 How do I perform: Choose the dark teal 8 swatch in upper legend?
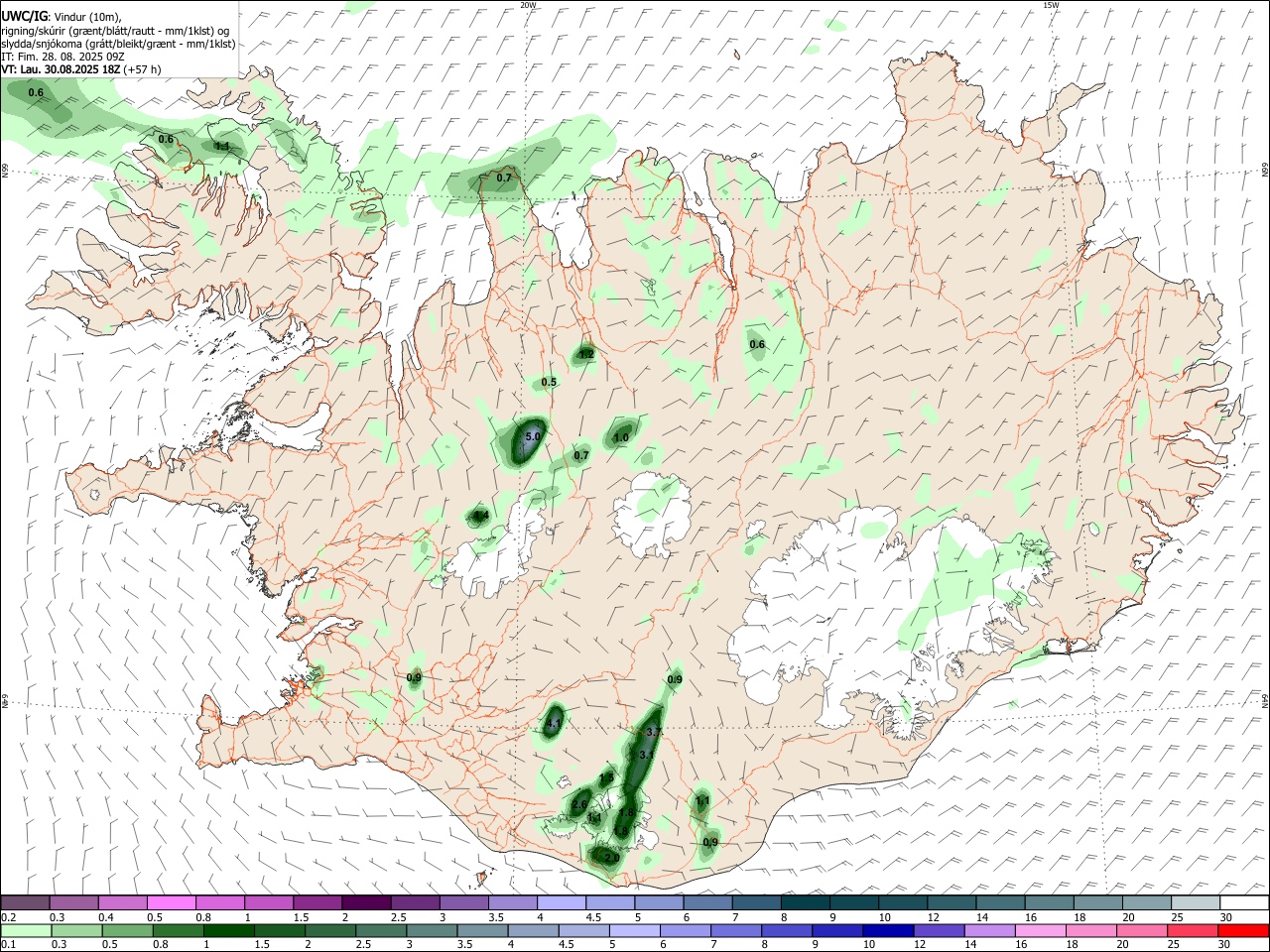805,902
